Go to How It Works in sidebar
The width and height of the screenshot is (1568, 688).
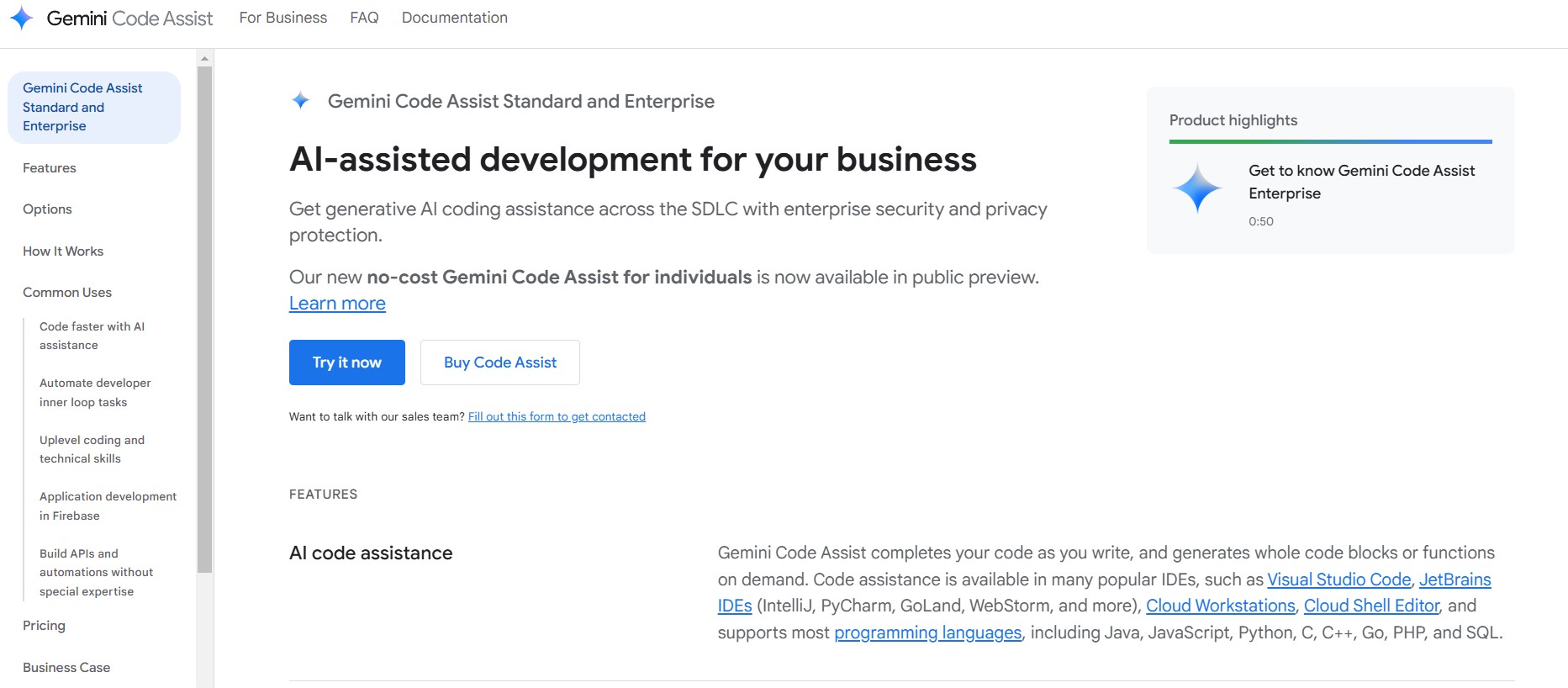(x=63, y=251)
